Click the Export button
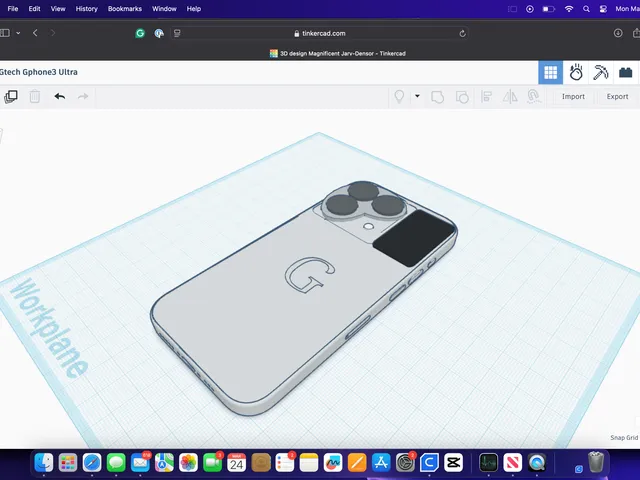The image size is (640, 480). [617, 97]
